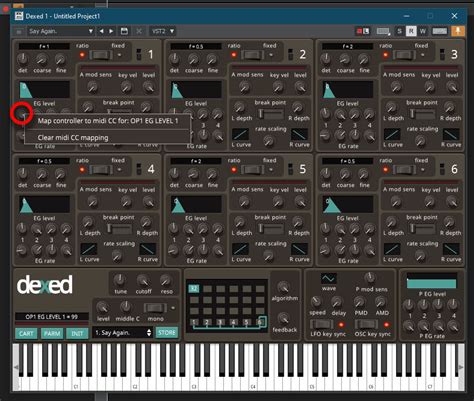The image size is (474, 401).
Task: Click operator 2 break point slider
Action: (271, 114)
